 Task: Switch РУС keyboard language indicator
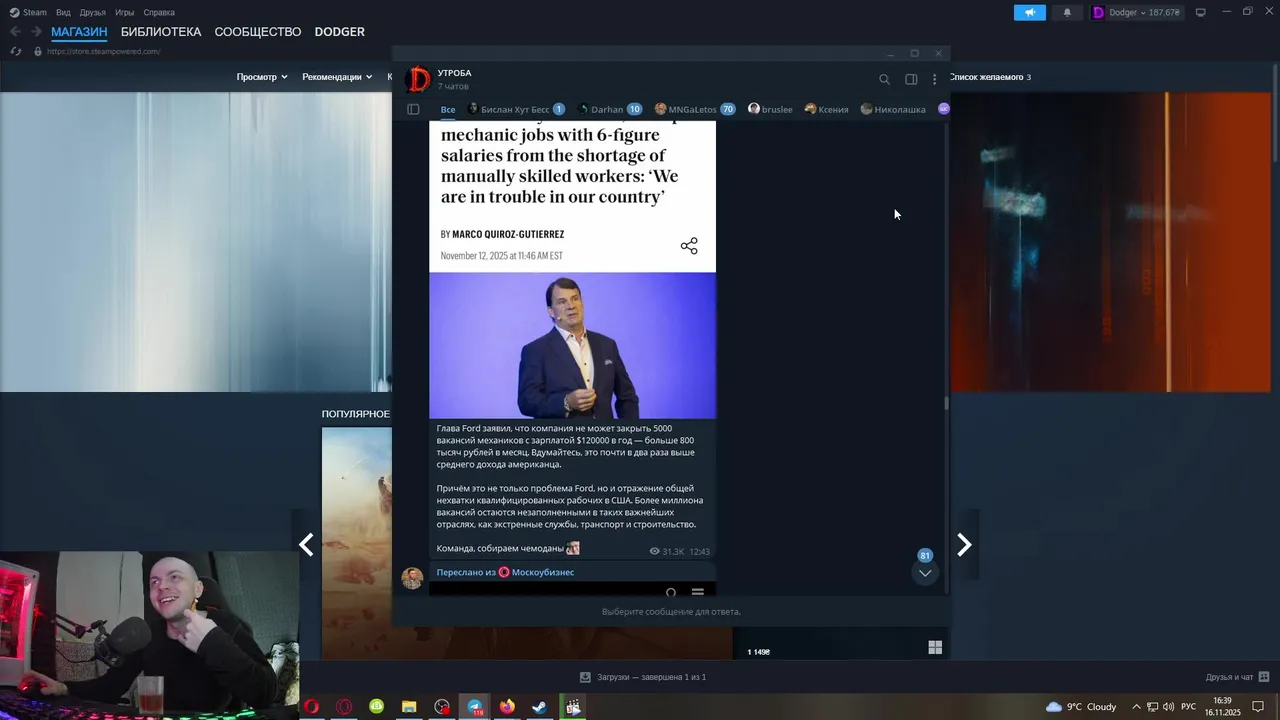click(x=1189, y=707)
